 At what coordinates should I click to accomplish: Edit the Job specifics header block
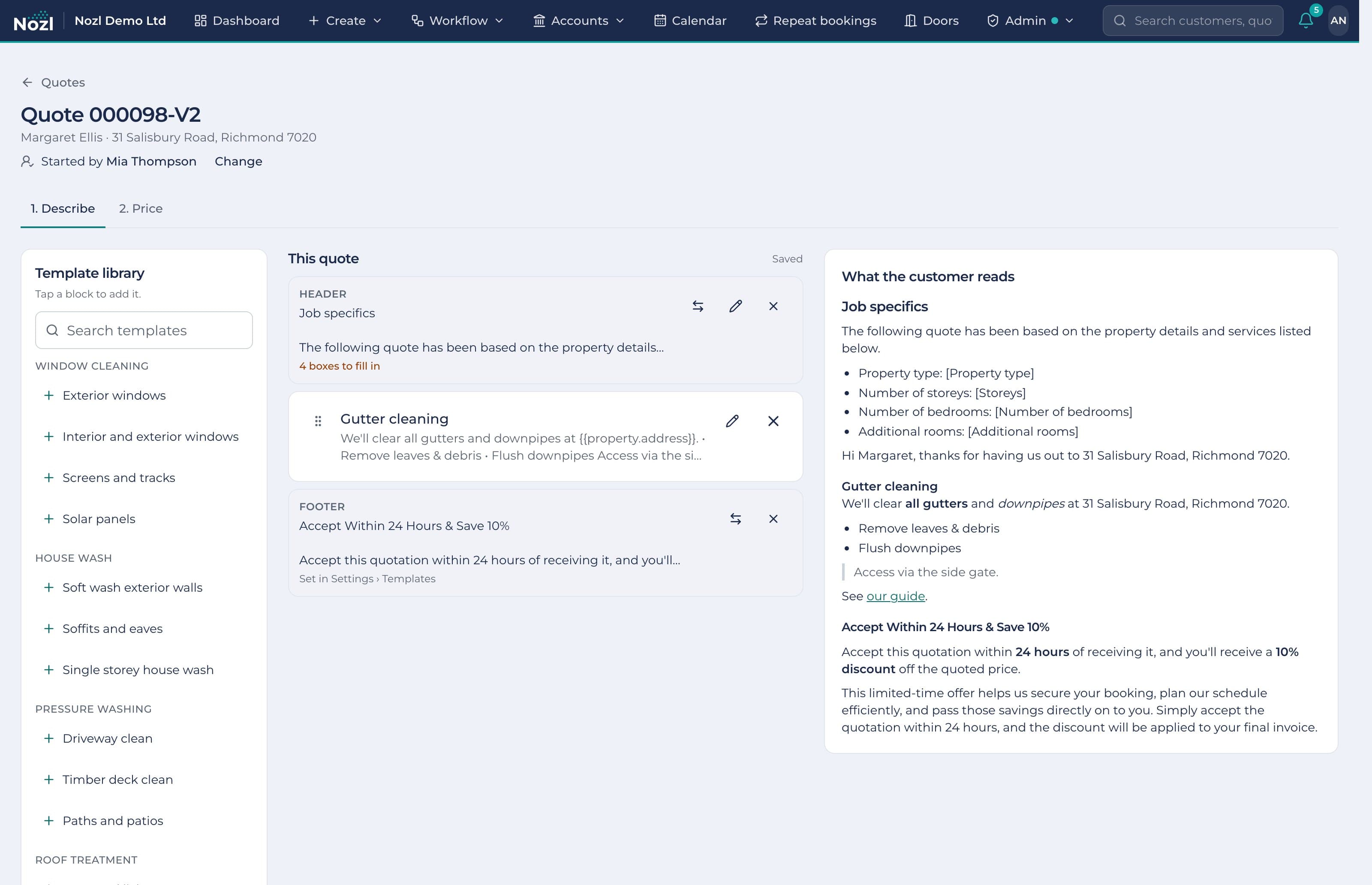[735, 306]
